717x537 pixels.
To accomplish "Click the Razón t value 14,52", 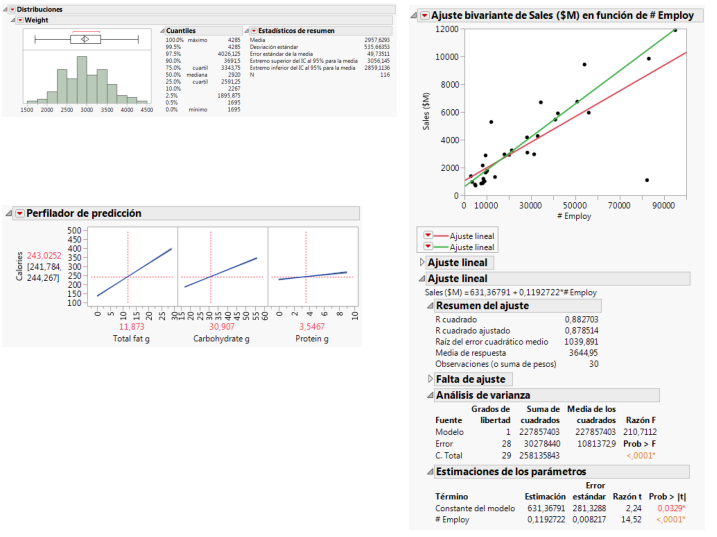I will click(x=631, y=519).
